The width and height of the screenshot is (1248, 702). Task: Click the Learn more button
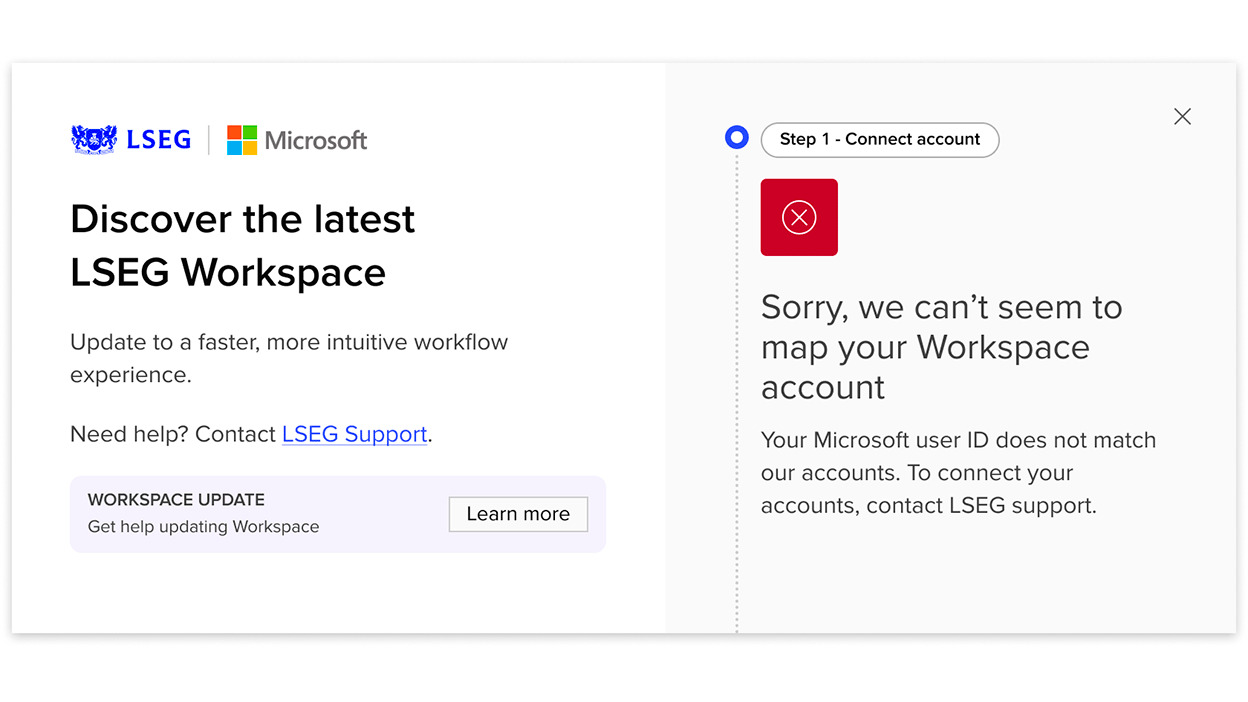click(518, 514)
